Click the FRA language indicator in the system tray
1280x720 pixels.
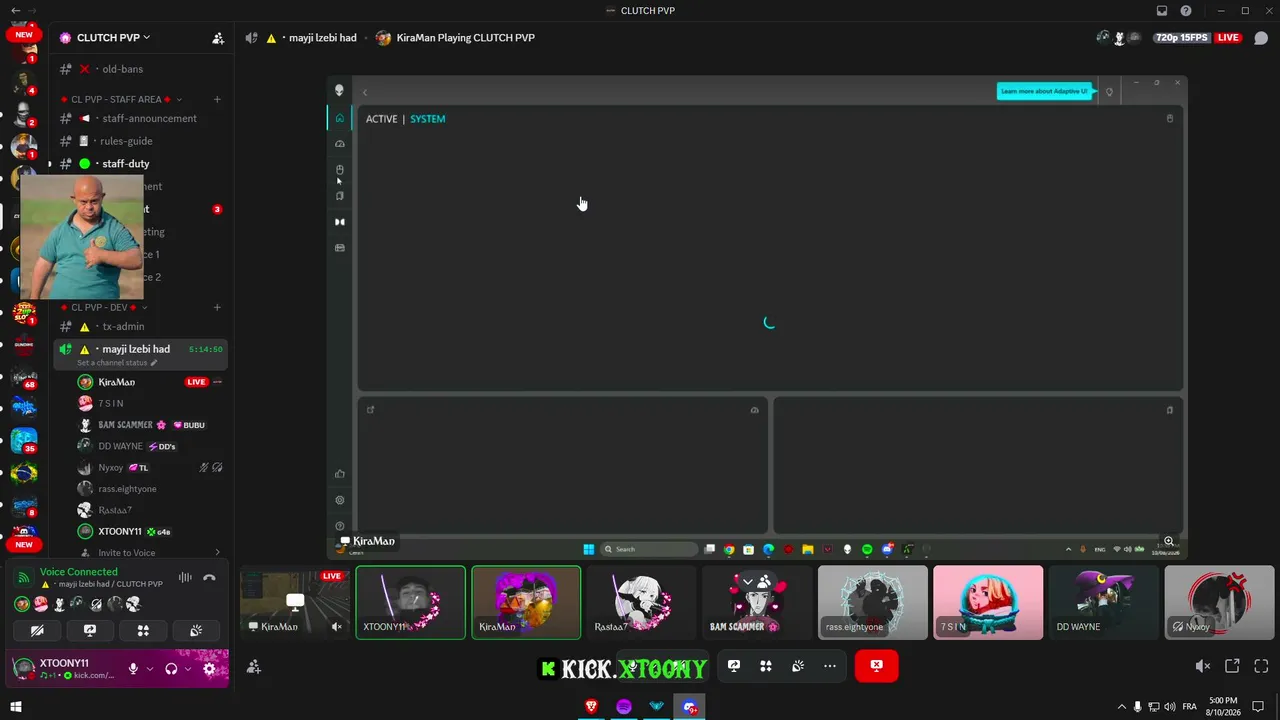click(x=1190, y=707)
